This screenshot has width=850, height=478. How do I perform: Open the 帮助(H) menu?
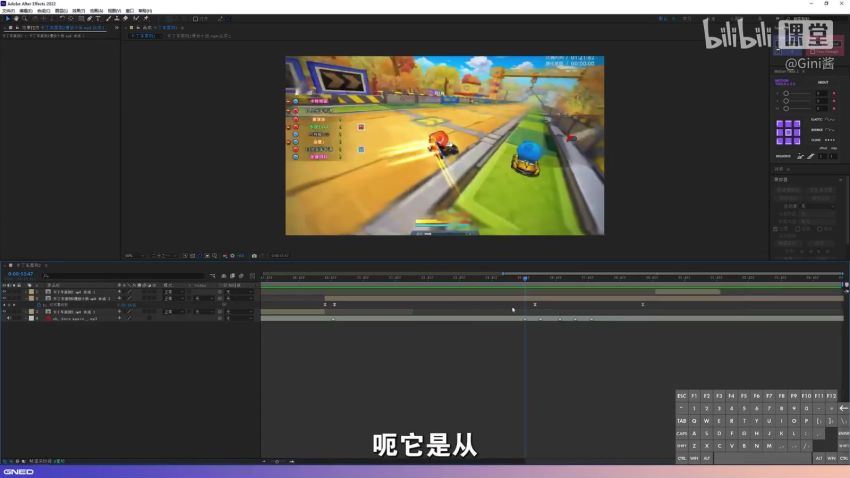[145, 11]
